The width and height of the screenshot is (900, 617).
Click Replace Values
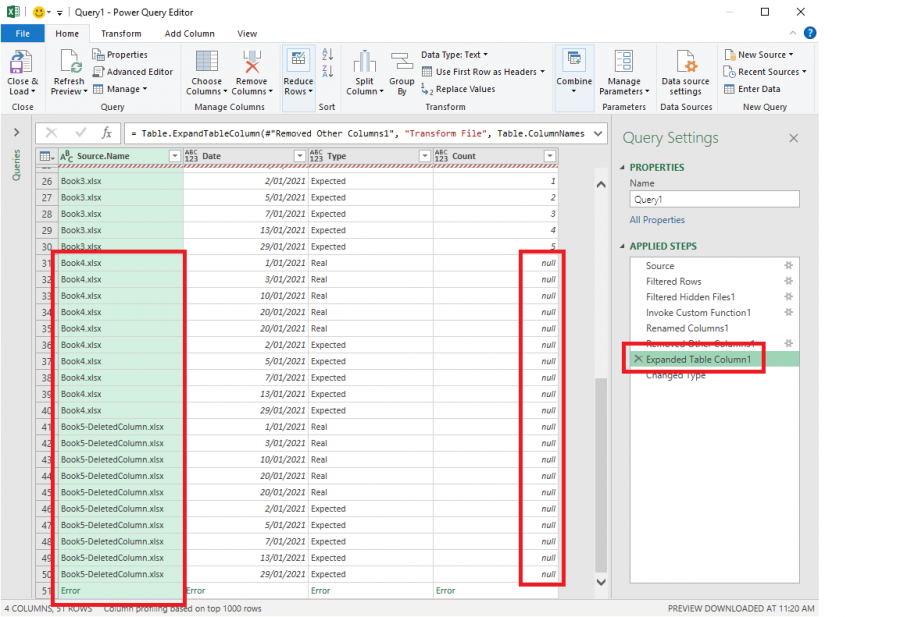coord(458,89)
